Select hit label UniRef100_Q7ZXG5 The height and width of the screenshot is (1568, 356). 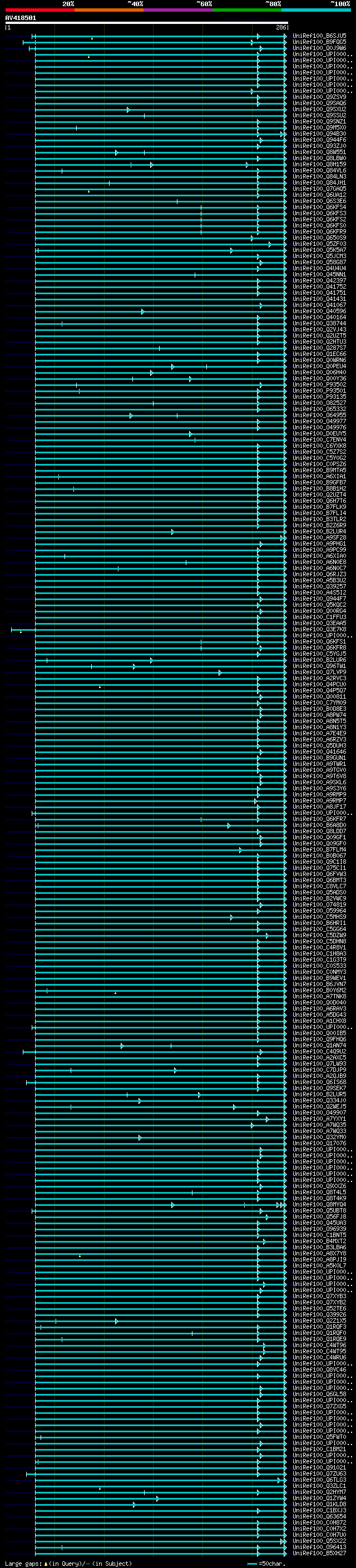(319, 1407)
